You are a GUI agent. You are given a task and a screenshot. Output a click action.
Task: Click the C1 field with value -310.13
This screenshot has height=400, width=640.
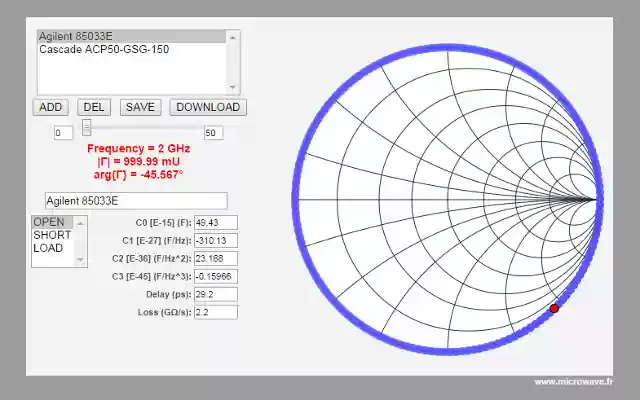[216, 241]
